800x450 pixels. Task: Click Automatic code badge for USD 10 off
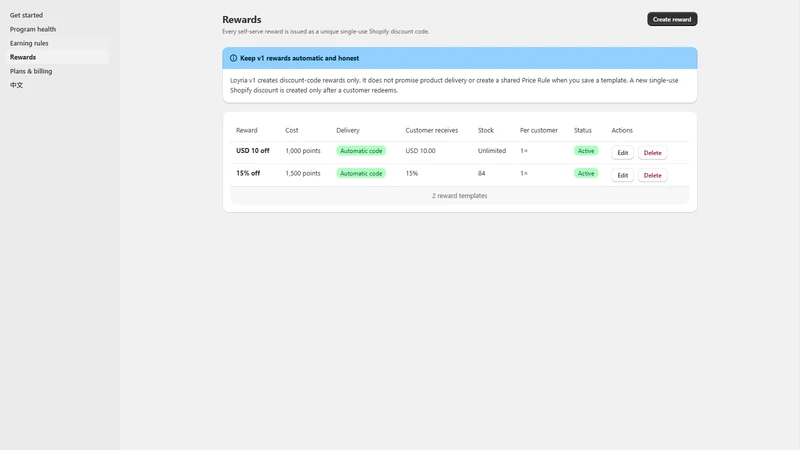pos(361,151)
